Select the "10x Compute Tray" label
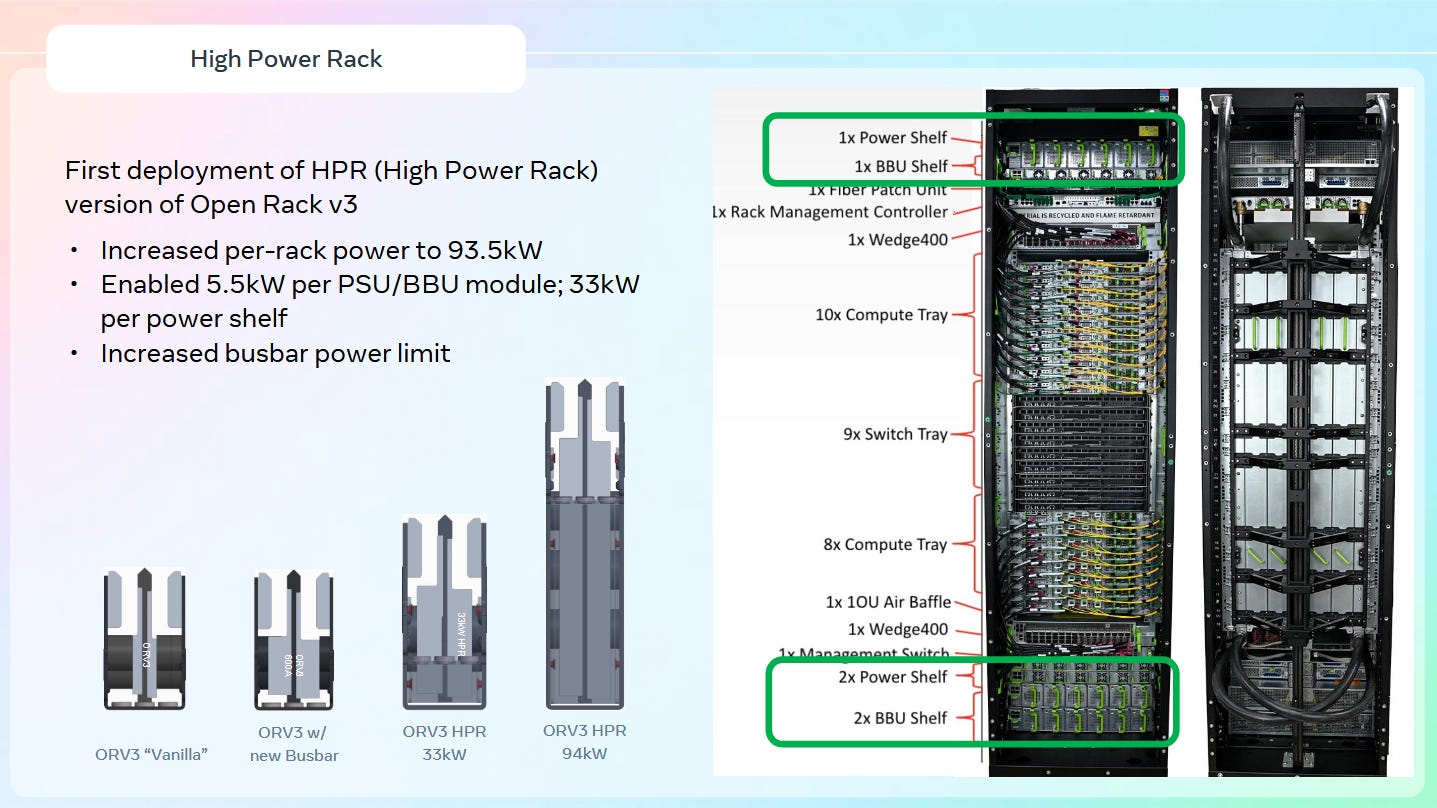 (881, 314)
